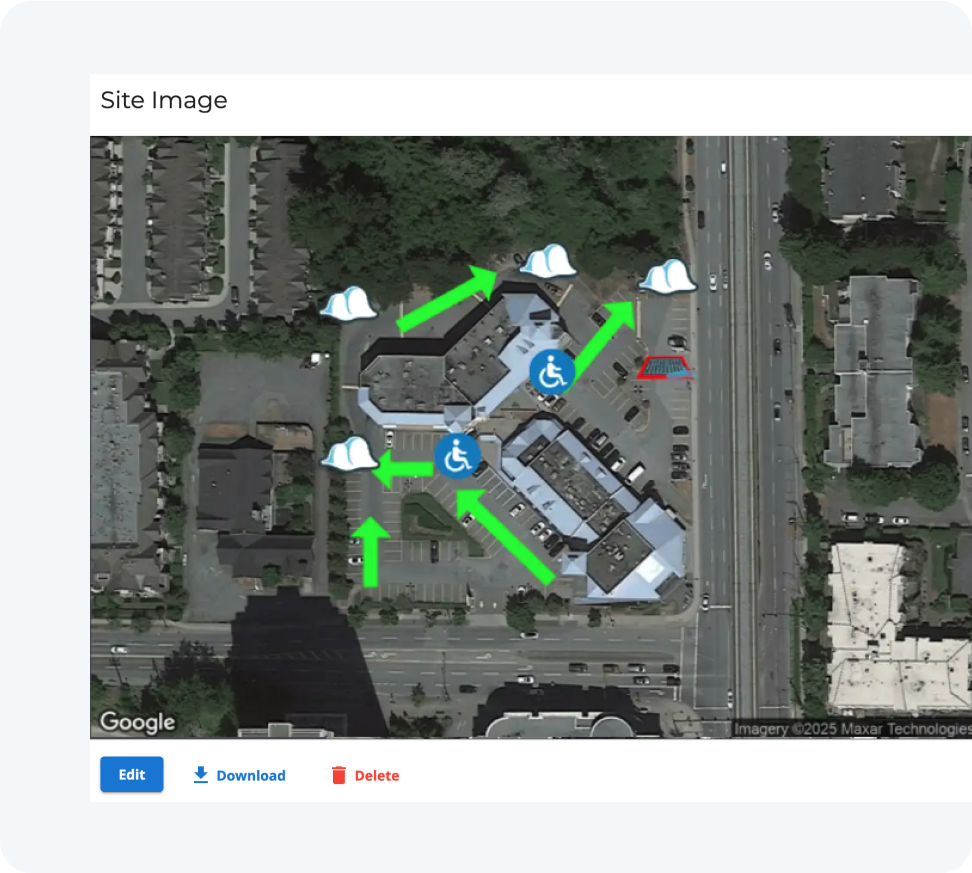Select the snow pile icon north of the building
This screenshot has height=873, width=972.
(547, 260)
